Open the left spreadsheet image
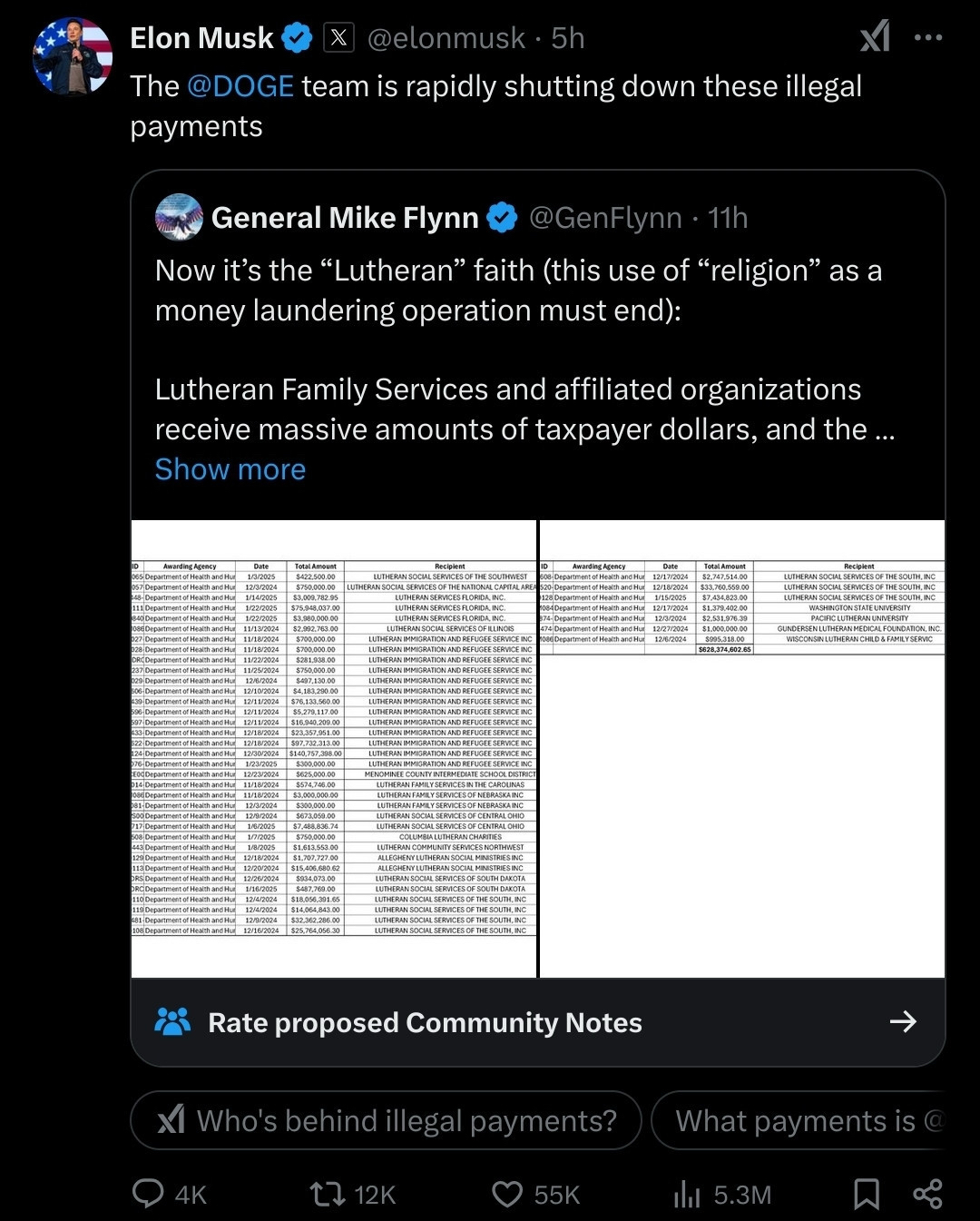980x1221 pixels. [x=334, y=749]
